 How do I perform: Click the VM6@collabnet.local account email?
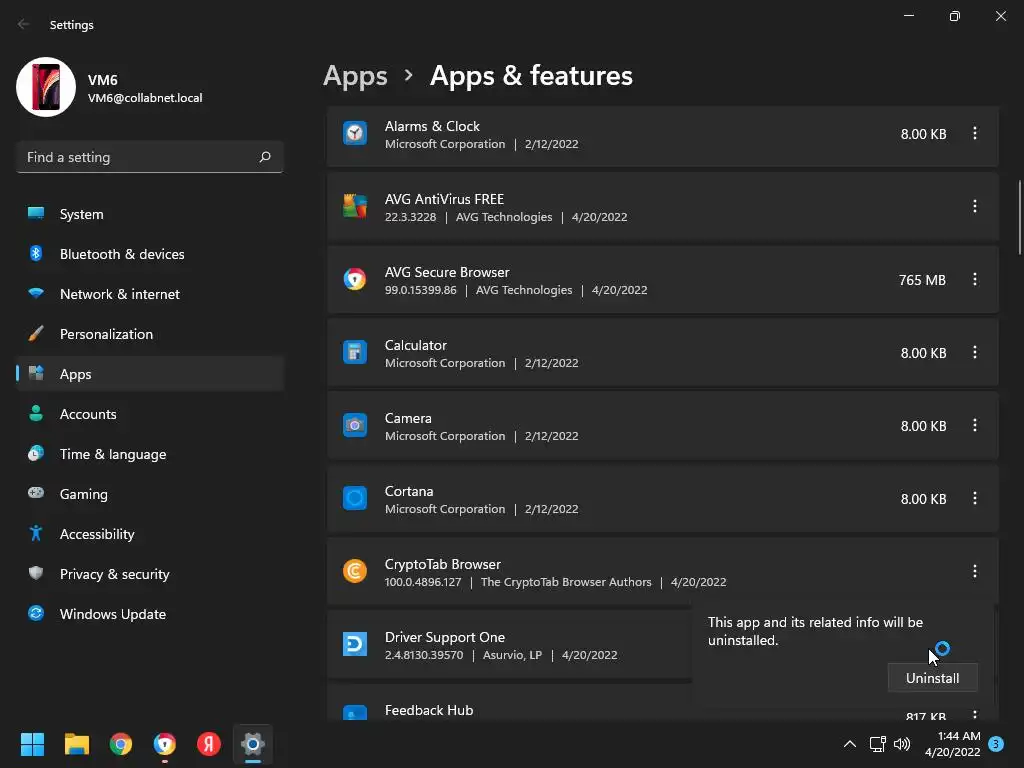click(x=145, y=98)
